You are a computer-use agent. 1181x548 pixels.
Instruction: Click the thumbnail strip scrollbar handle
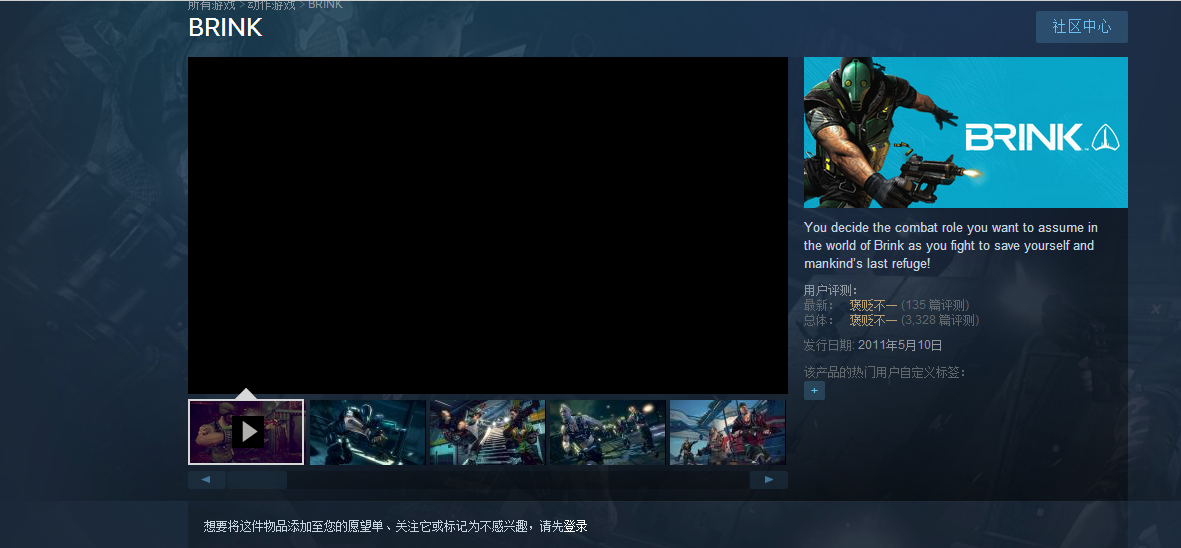coord(257,480)
